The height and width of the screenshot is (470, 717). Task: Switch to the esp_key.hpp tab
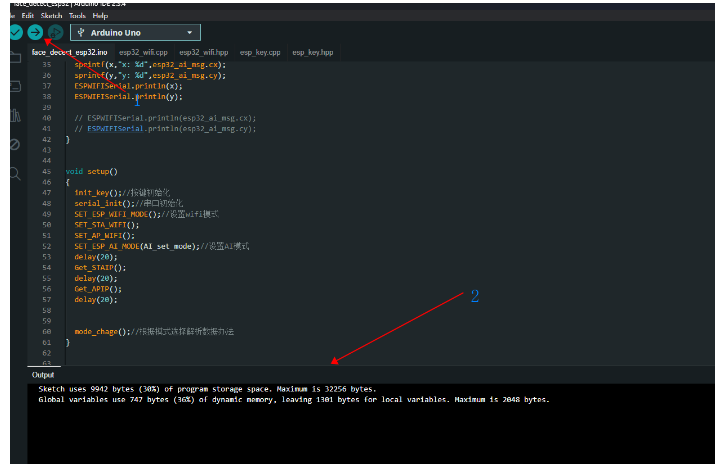click(313, 53)
